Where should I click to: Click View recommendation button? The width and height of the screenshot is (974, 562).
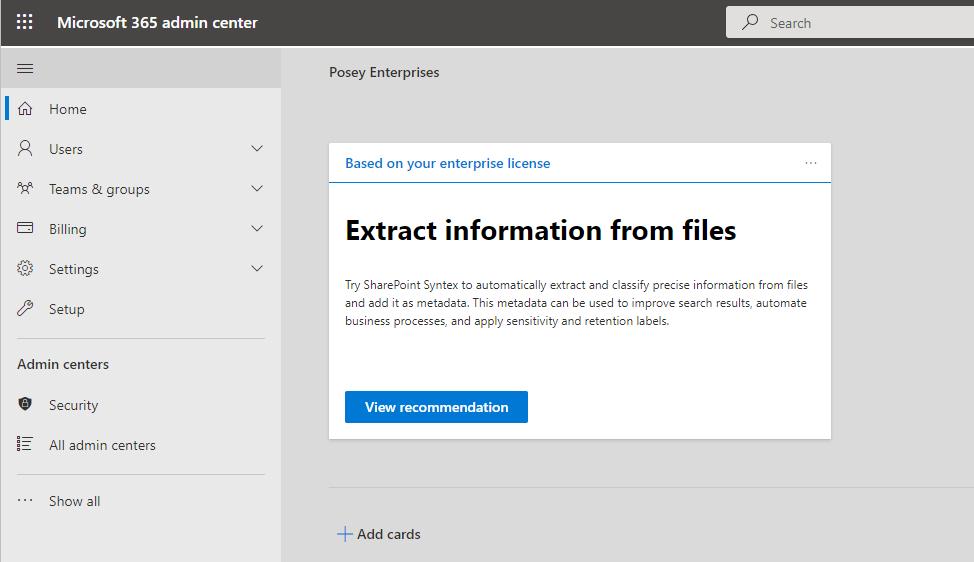click(436, 407)
